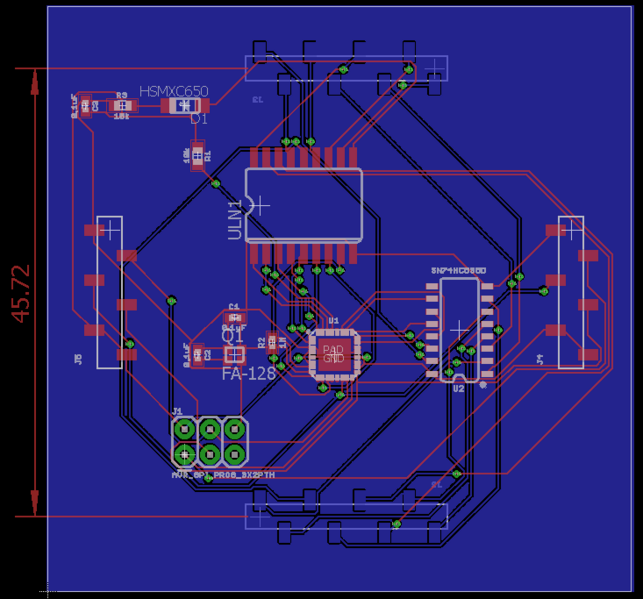This screenshot has height=599, width=643.
Task: Select the FA-128 text label
Action: 248,373
